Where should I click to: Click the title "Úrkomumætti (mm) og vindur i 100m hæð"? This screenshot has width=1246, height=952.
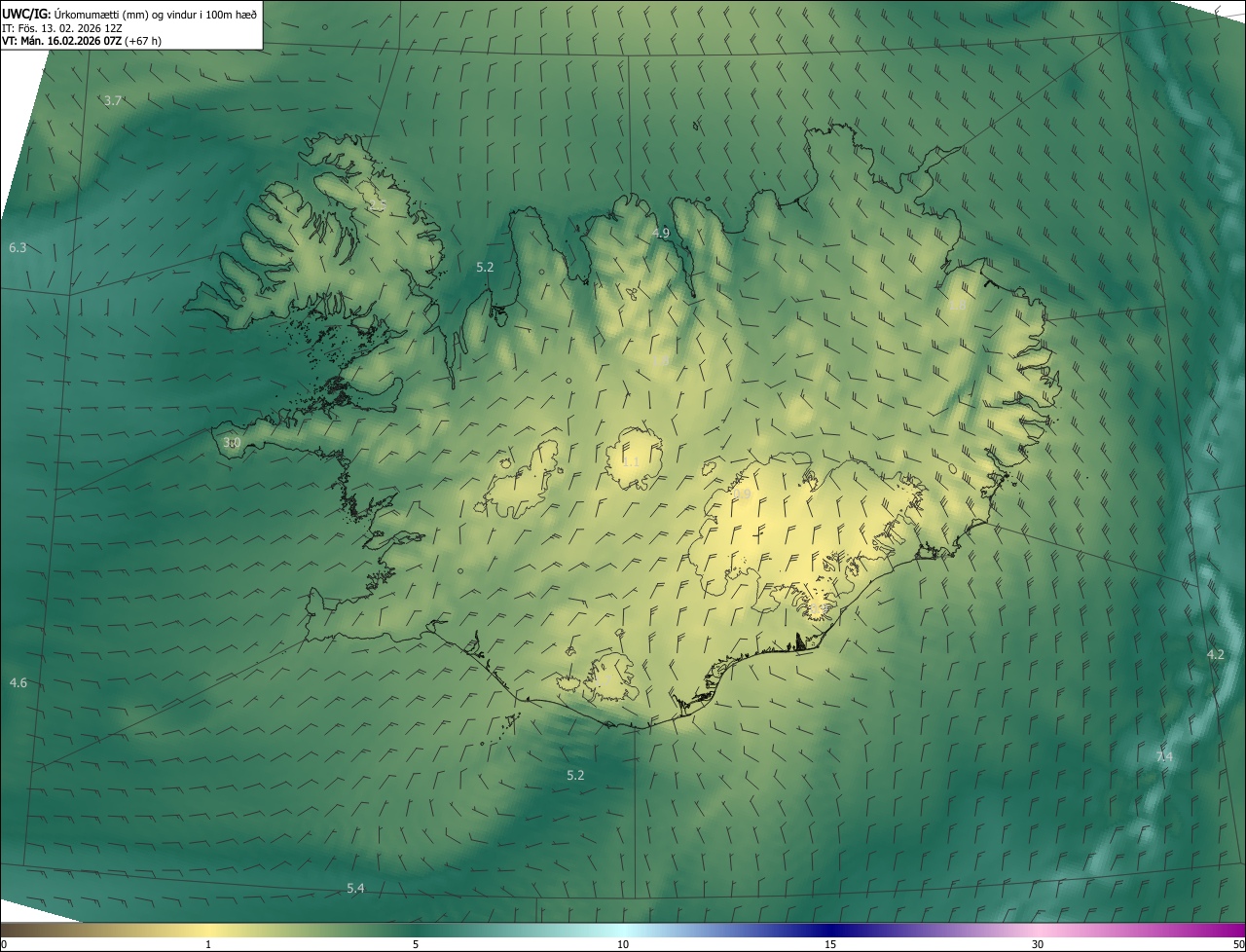coord(156,14)
